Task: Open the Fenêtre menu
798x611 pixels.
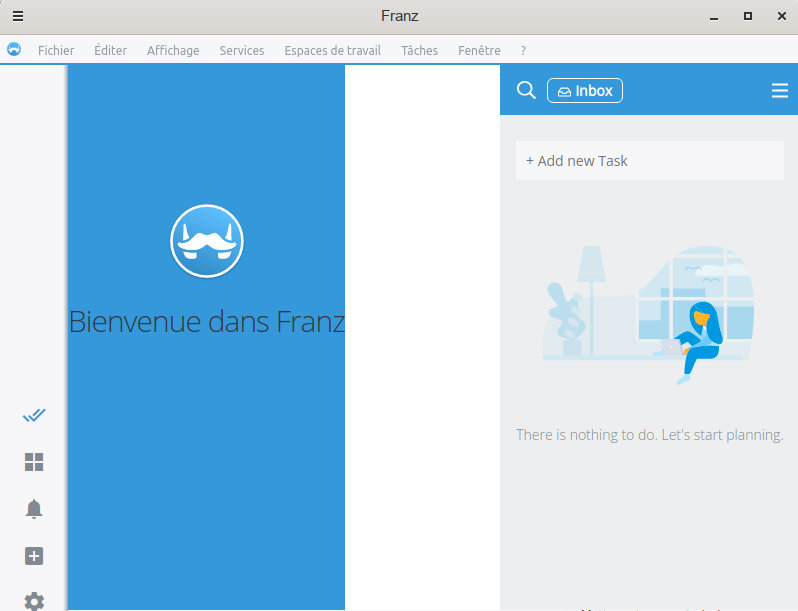Action: pyautogui.click(x=479, y=50)
